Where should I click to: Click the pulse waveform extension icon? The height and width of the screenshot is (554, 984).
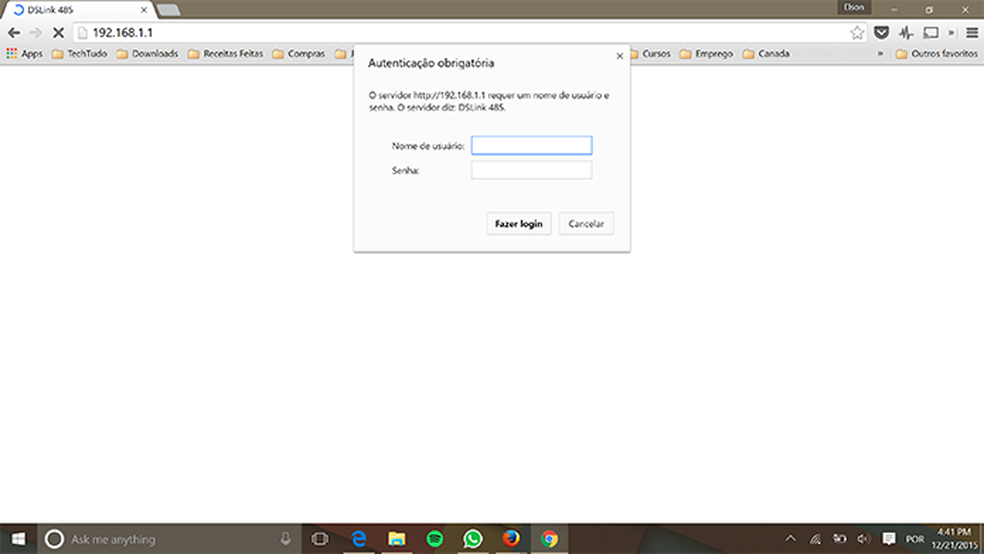point(906,33)
